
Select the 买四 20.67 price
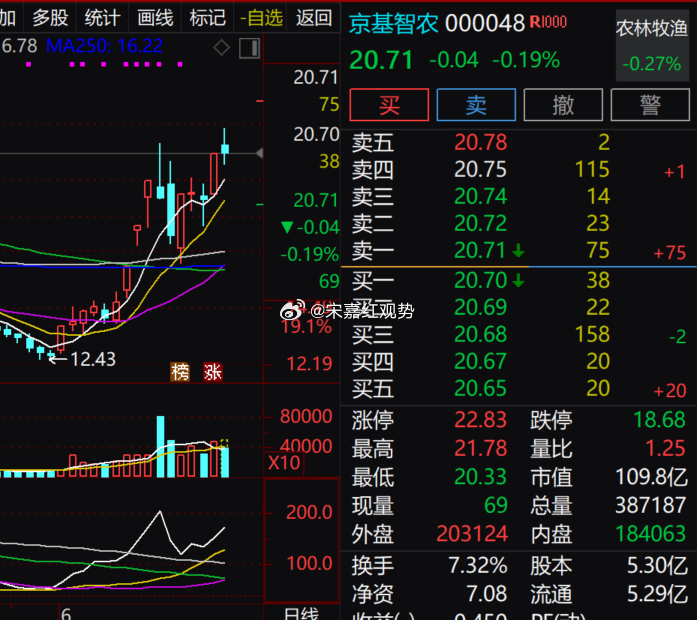481,361
